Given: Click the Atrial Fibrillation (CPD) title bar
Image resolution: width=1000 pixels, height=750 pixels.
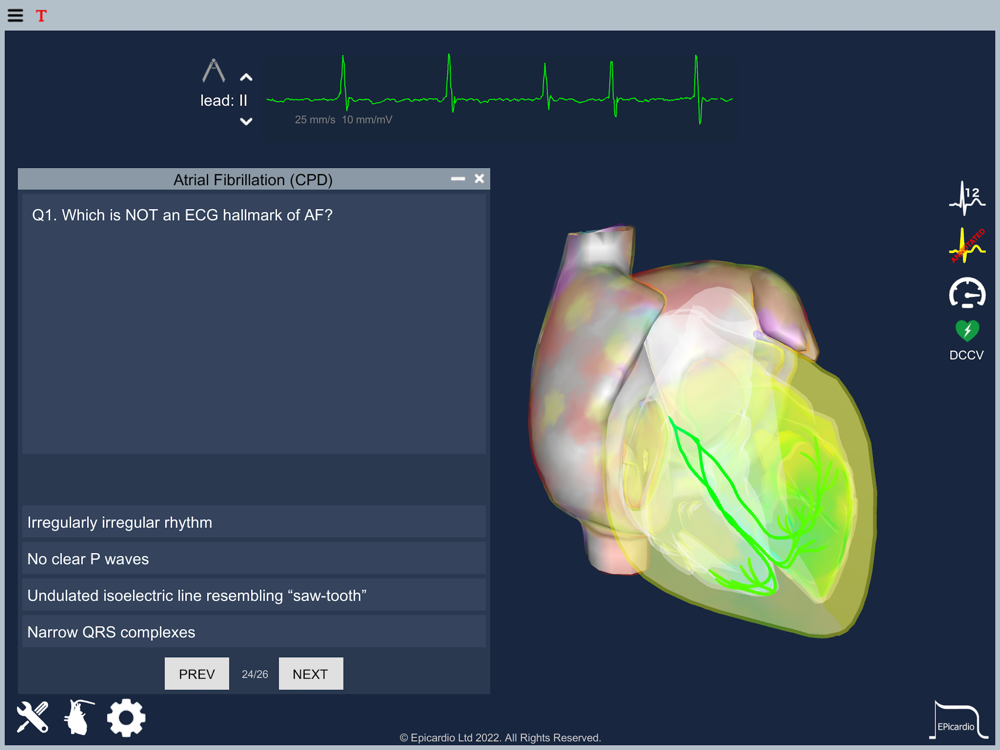Looking at the screenshot, I should coord(253,180).
